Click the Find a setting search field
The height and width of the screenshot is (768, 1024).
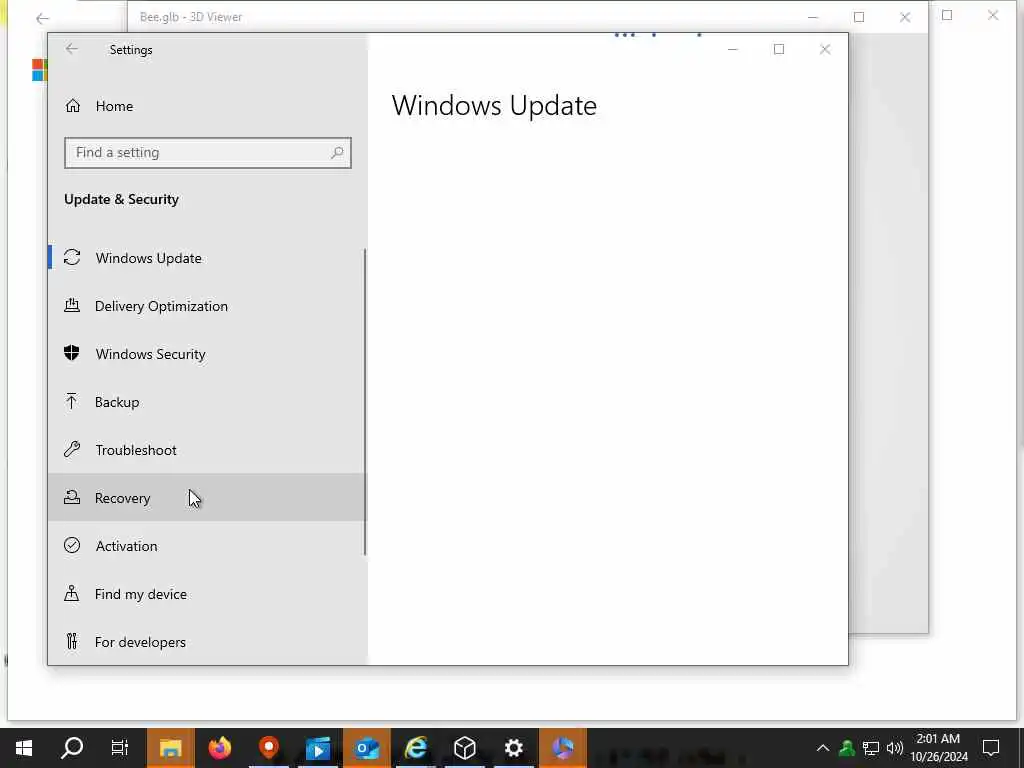208,153
